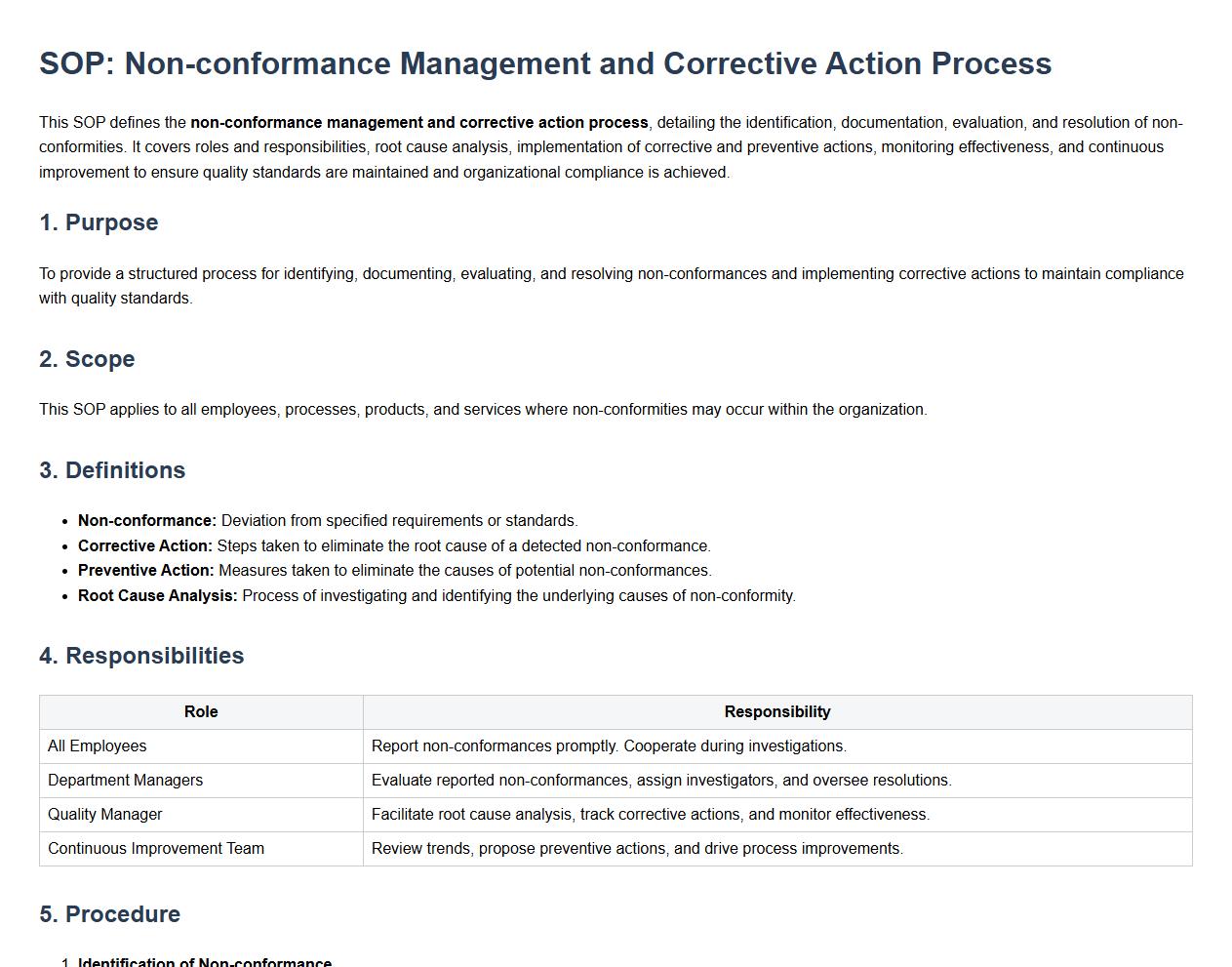Screen dimensions: 1232x967
Task: Click the 'Root Cause Analysis:' definition term
Action: coord(157,596)
